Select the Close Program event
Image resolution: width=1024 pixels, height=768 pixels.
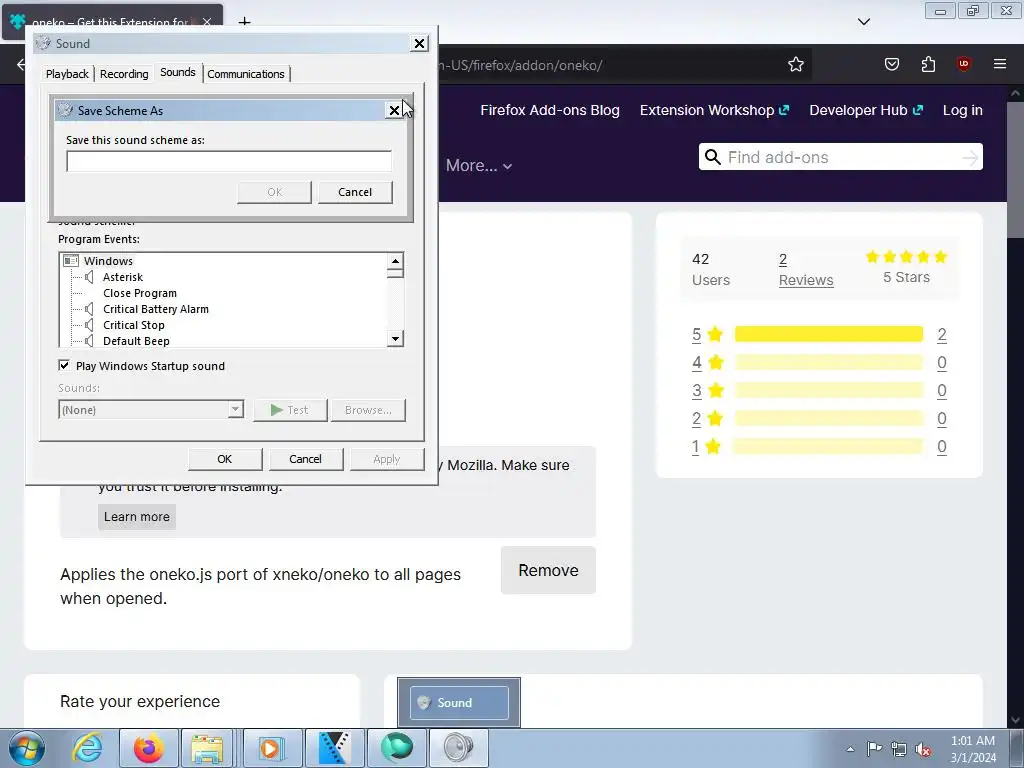click(x=140, y=293)
